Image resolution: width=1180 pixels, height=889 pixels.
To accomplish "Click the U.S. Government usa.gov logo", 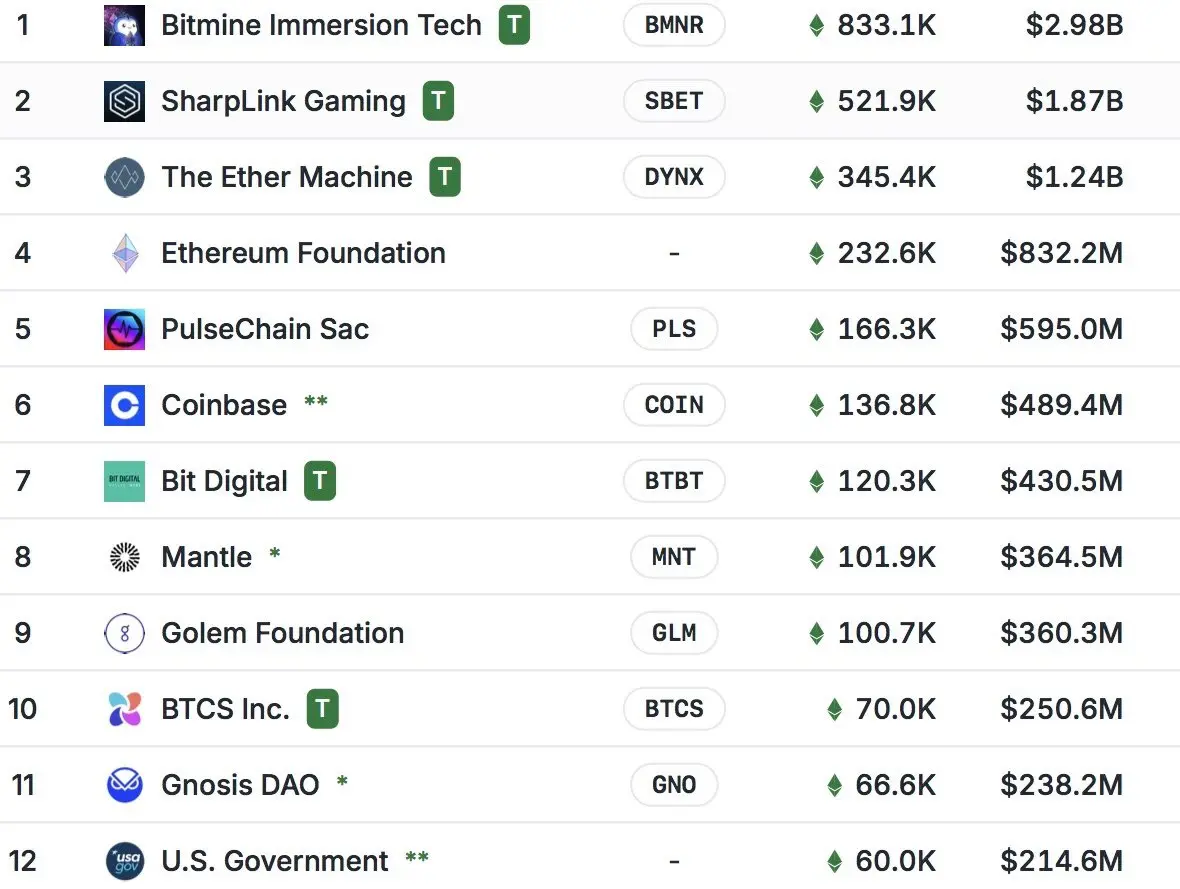I will [x=125, y=861].
